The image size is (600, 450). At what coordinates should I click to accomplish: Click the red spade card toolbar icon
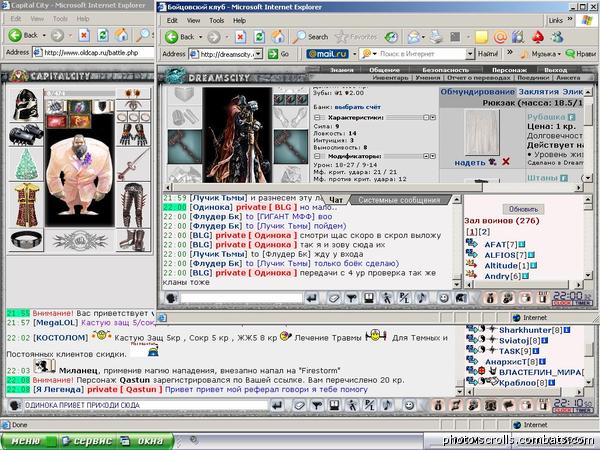tap(538, 37)
